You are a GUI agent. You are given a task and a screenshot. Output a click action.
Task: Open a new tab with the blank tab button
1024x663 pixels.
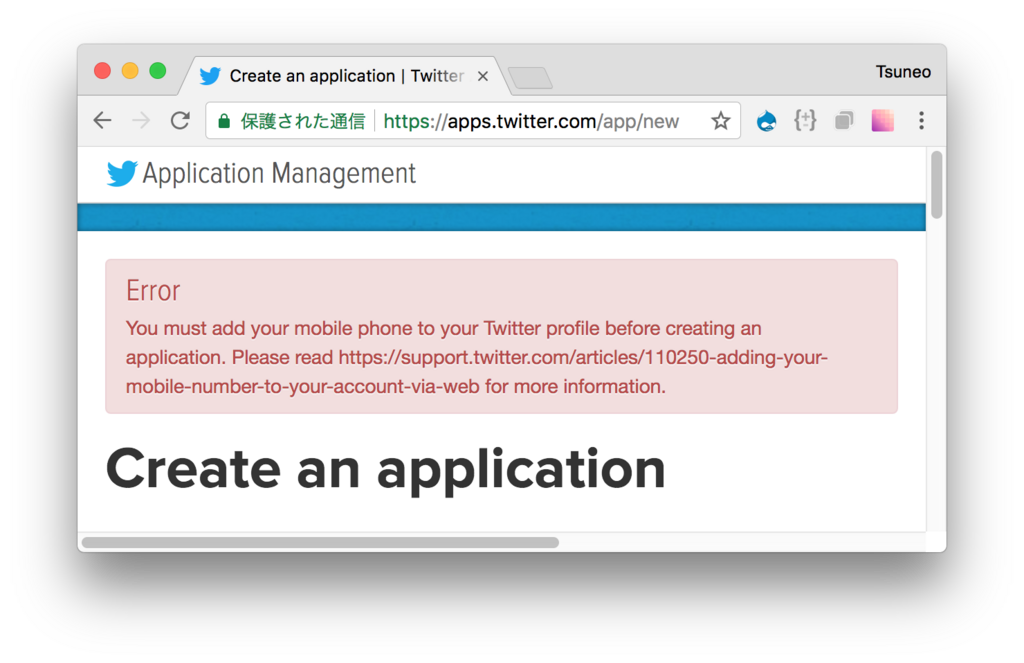click(x=530, y=78)
